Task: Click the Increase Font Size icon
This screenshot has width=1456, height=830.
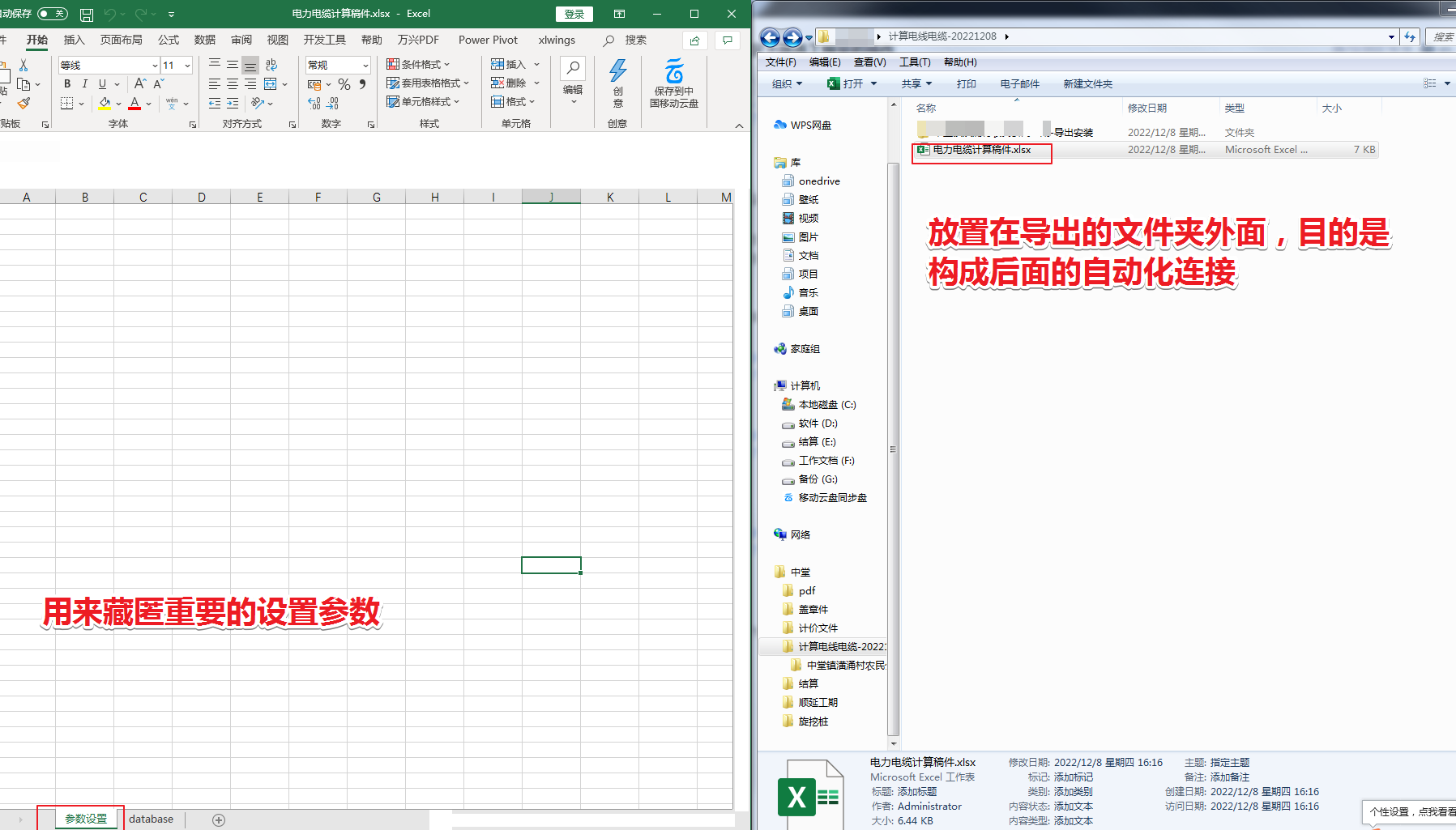Action: point(140,83)
